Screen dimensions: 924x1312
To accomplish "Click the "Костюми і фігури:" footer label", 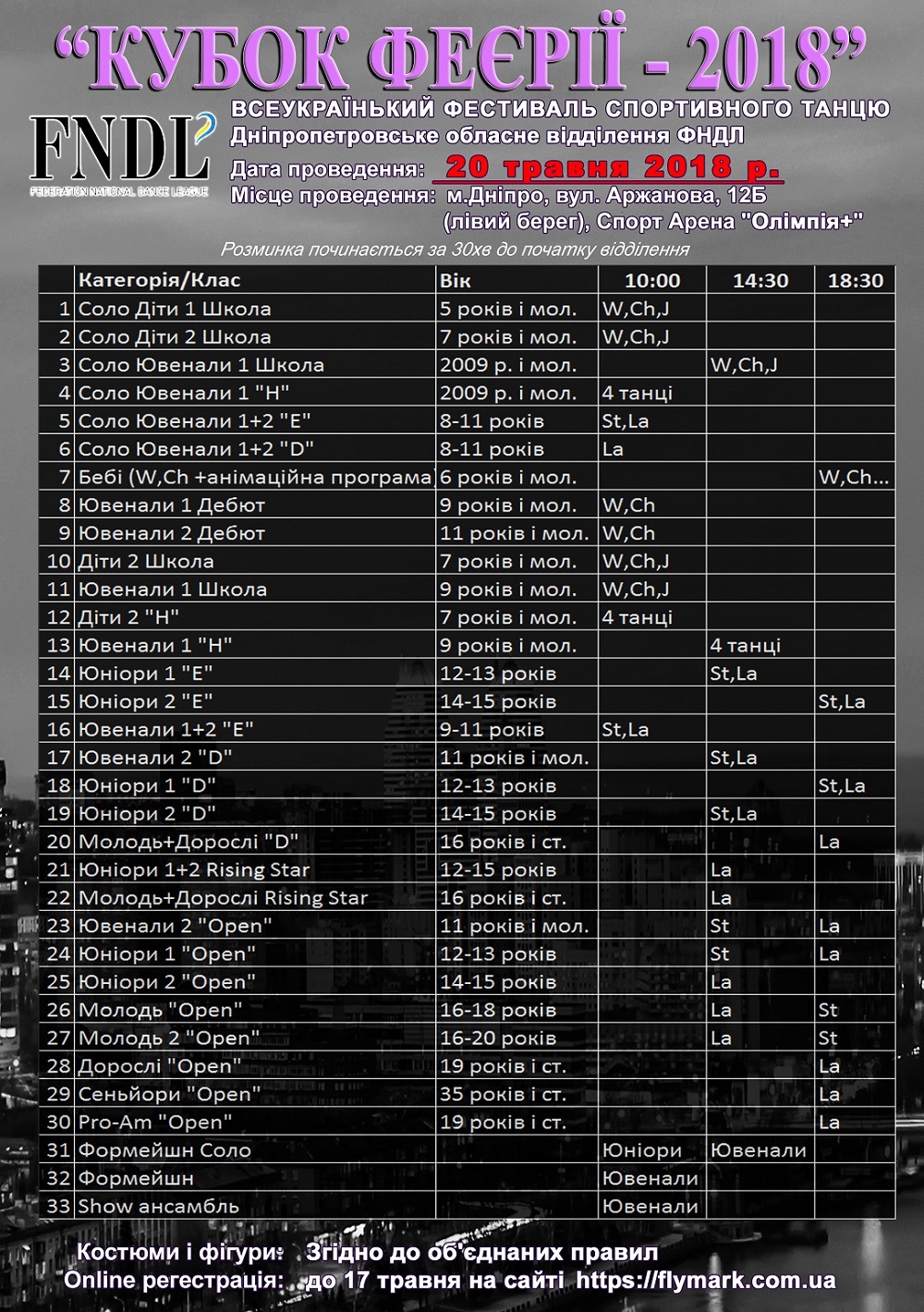I will [180, 1253].
